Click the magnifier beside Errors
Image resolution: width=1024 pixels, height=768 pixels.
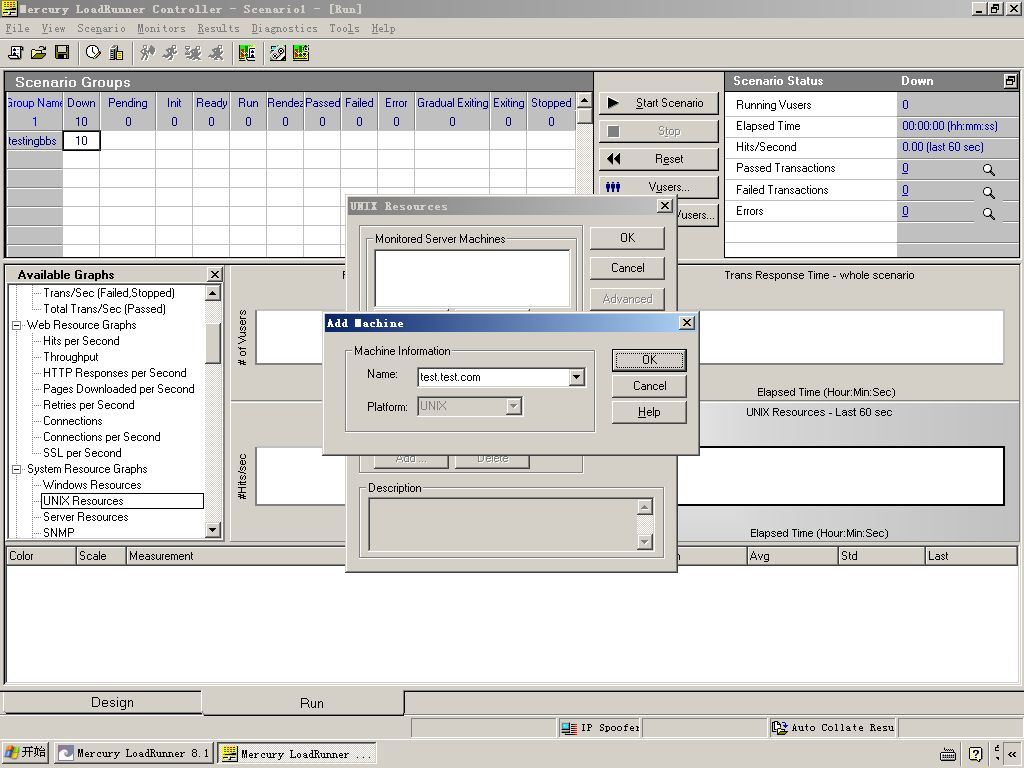[x=989, y=214]
